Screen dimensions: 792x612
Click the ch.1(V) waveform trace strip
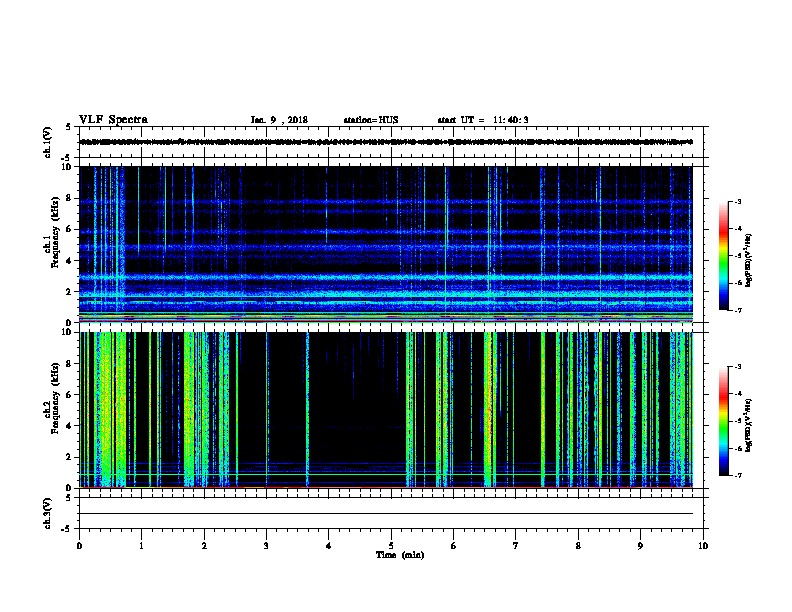[386, 142]
